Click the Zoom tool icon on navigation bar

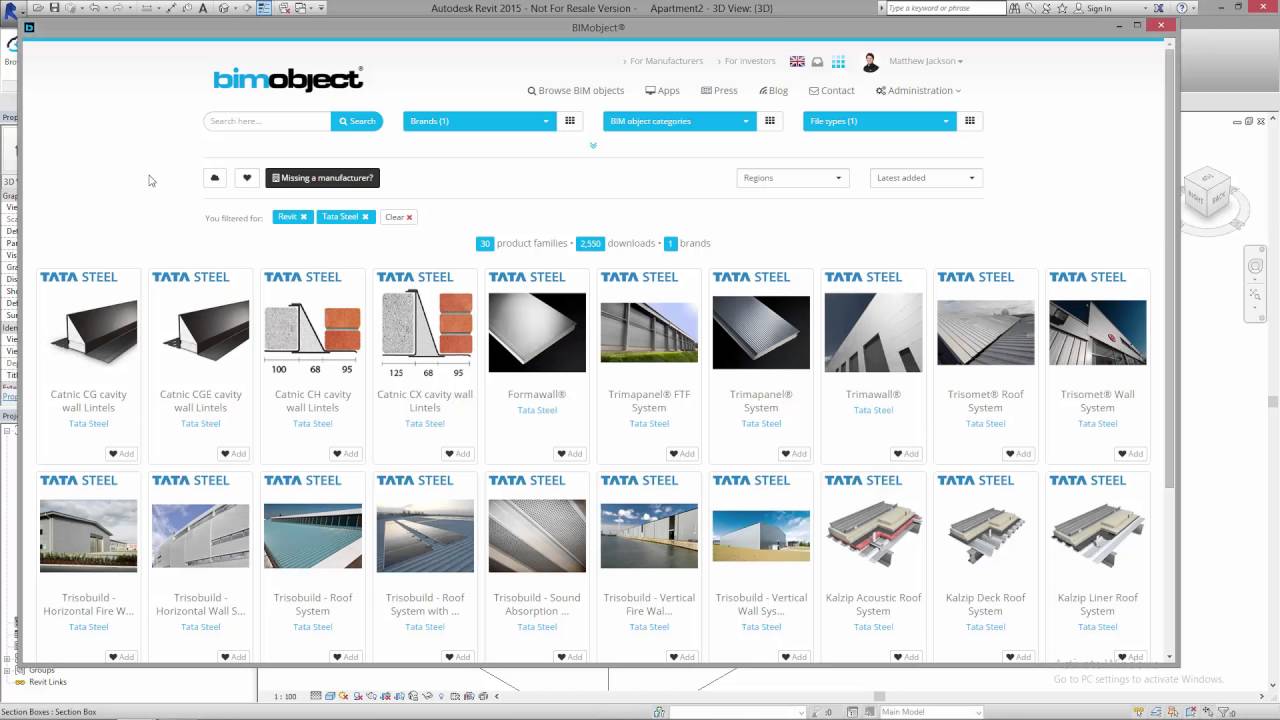(x=1255, y=294)
